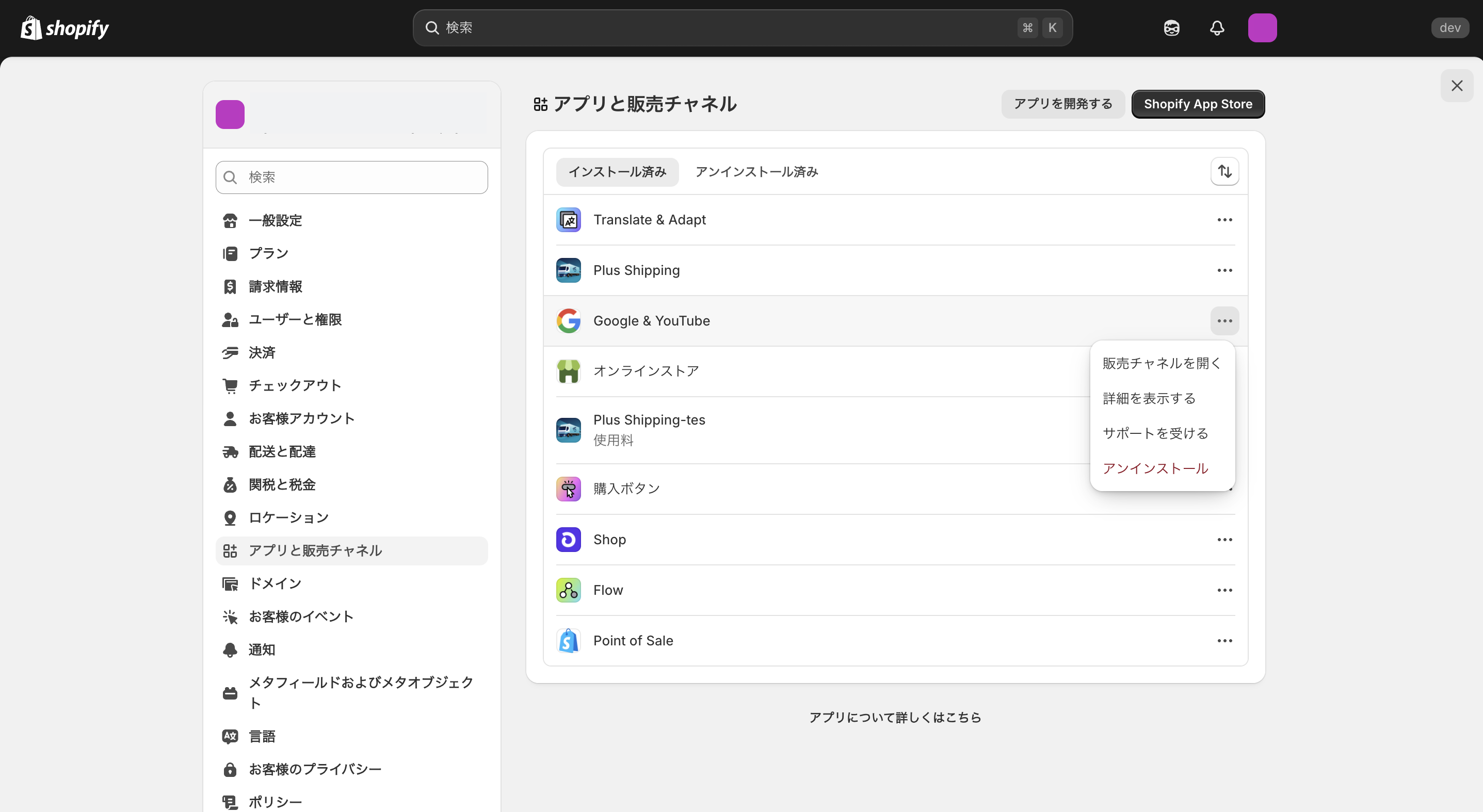1483x812 pixels.
Task: Click the Translate & Adapt app icon
Action: click(x=568, y=220)
